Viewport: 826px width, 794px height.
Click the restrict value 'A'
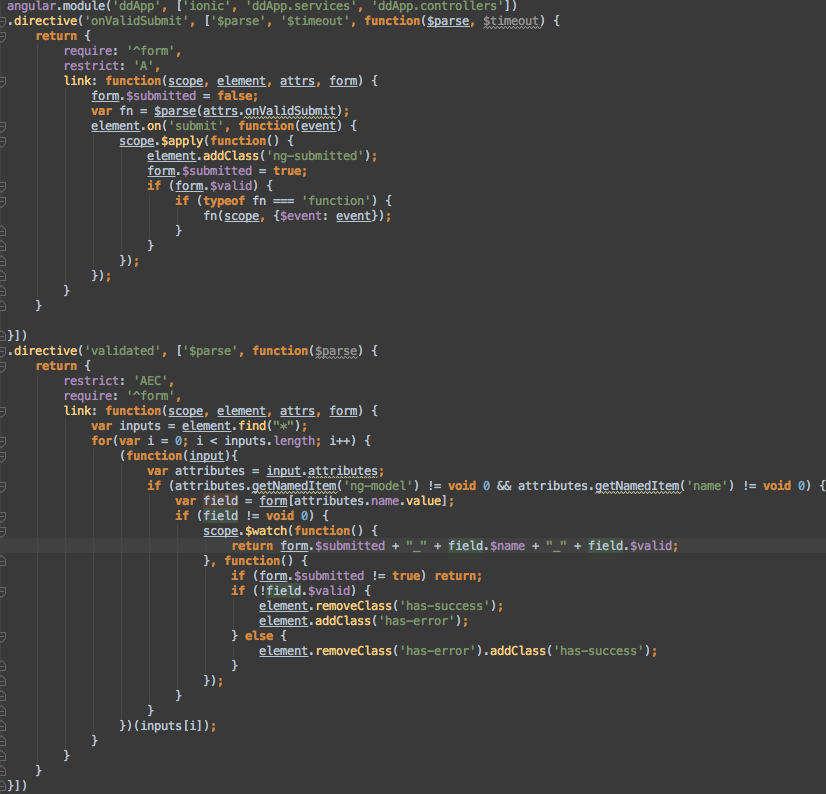click(x=143, y=66)
